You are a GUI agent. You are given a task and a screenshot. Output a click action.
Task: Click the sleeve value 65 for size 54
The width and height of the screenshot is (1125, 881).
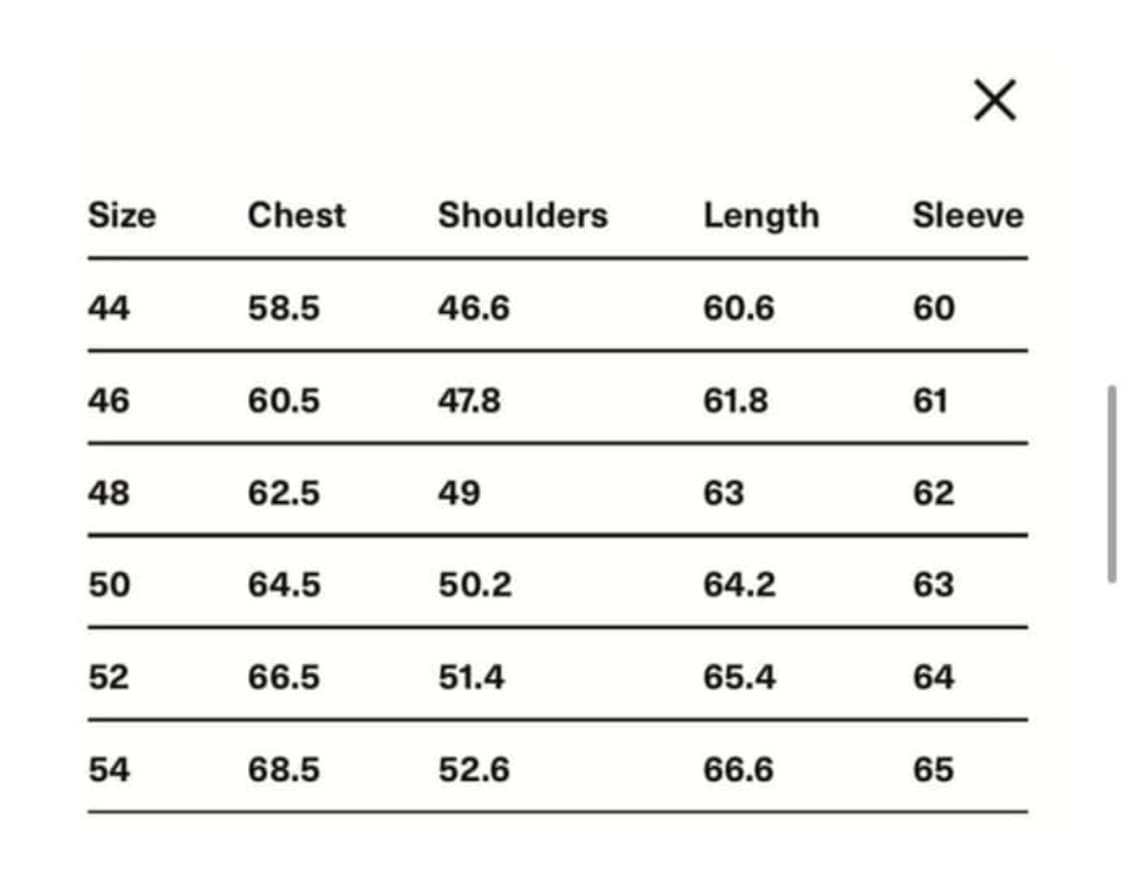click(932, 770)
